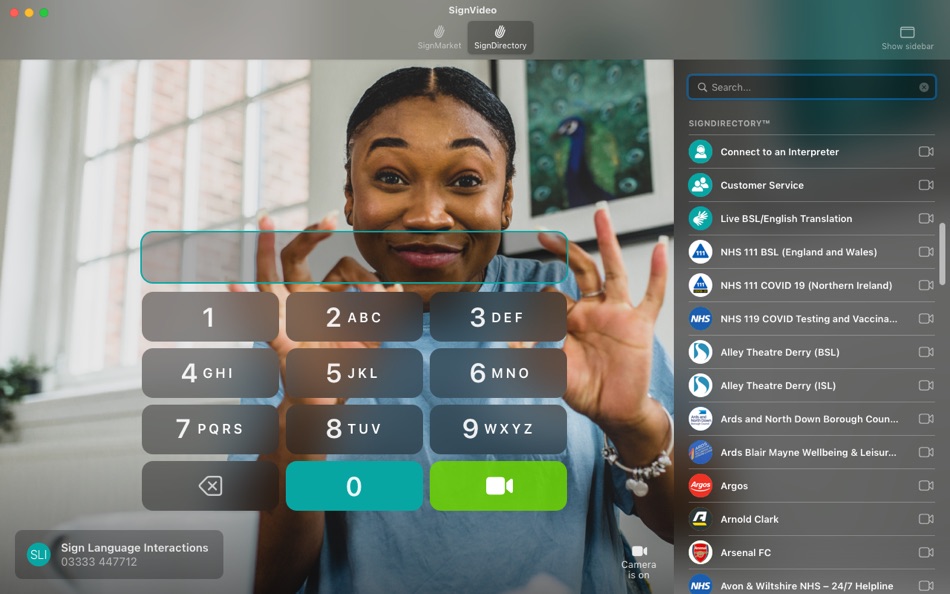Viewport: 950px width, 594px height.
Task: Video call Live BSL/English Translation
Action: pyautogui.click(x=925, y=218)
